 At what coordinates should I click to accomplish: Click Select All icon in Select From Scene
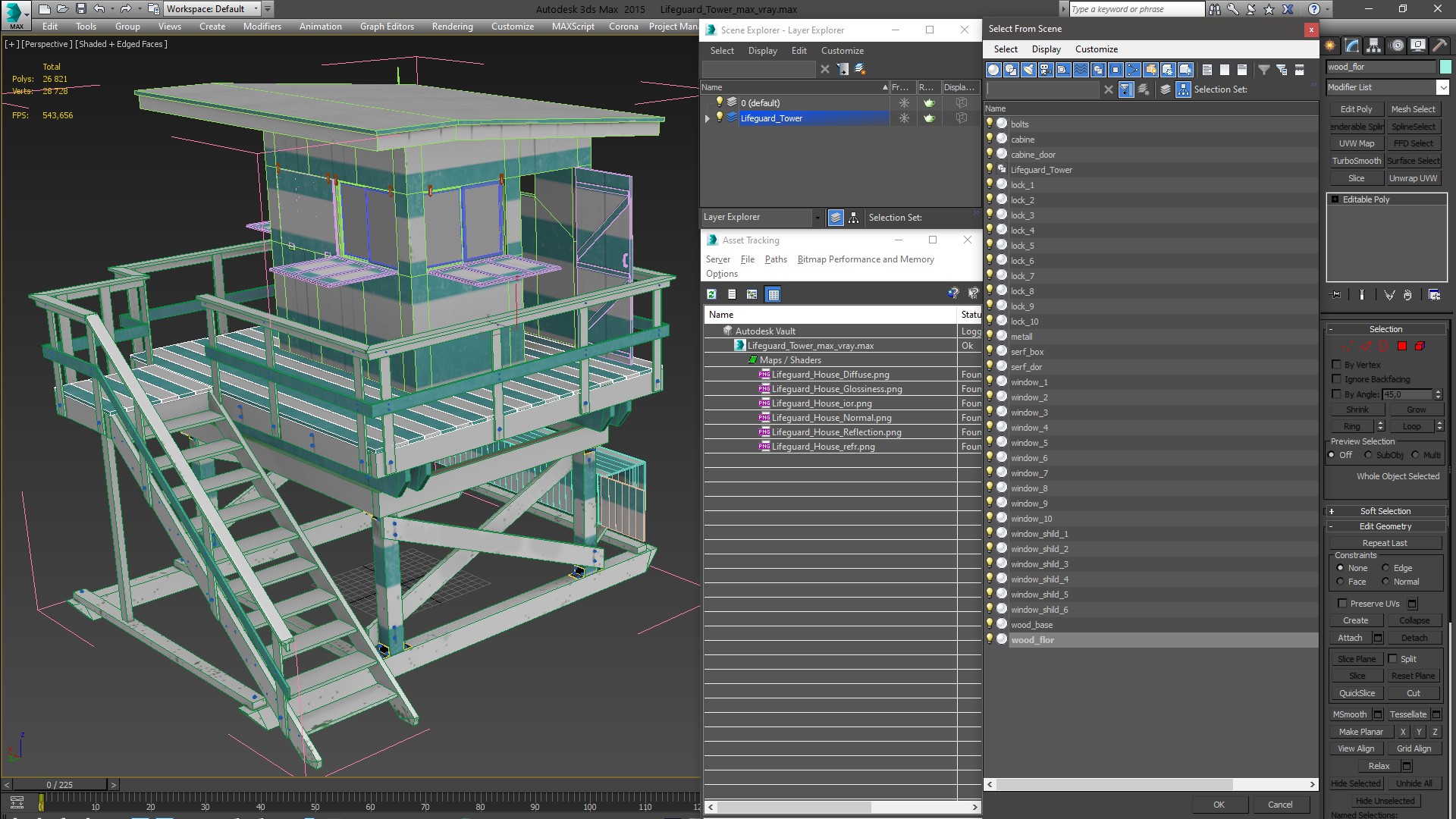point(1207,70)
